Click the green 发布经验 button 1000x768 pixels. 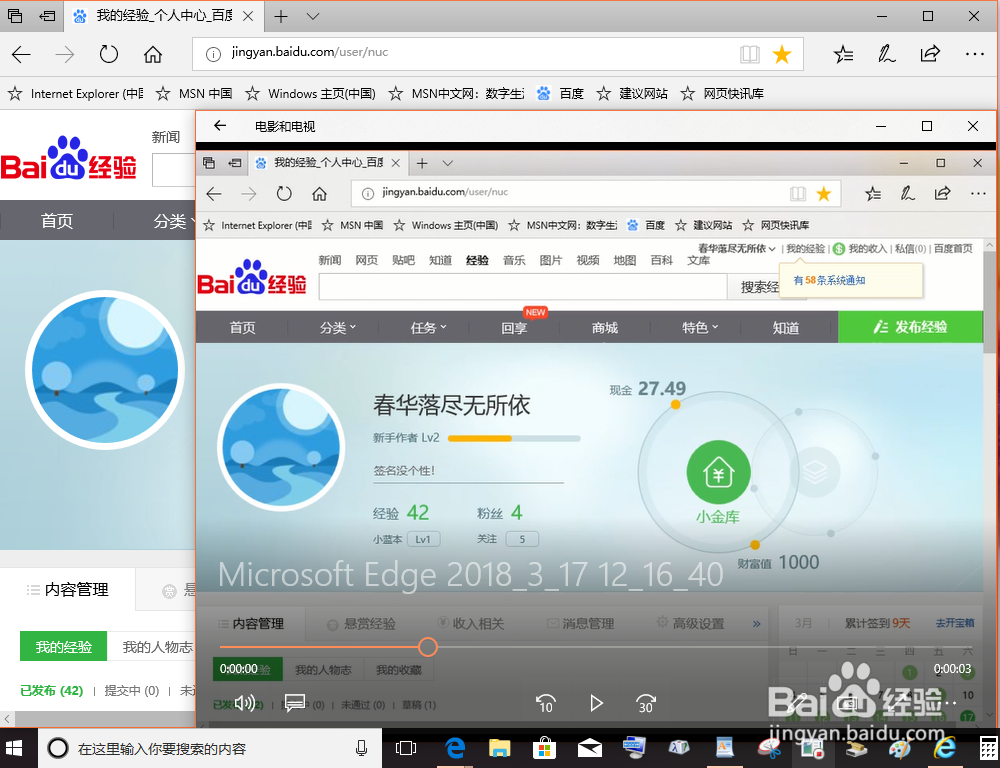911,327
